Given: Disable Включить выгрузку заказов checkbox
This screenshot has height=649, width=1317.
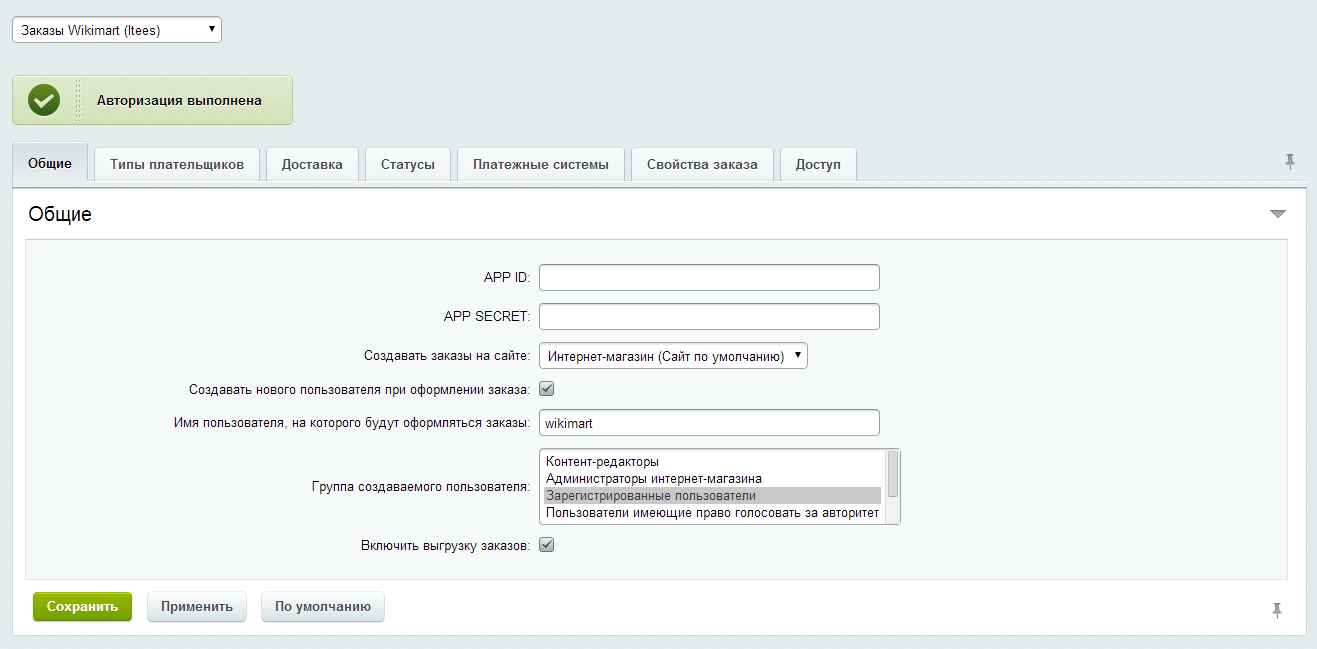Looking at the screenshot, I should point(546,544).
